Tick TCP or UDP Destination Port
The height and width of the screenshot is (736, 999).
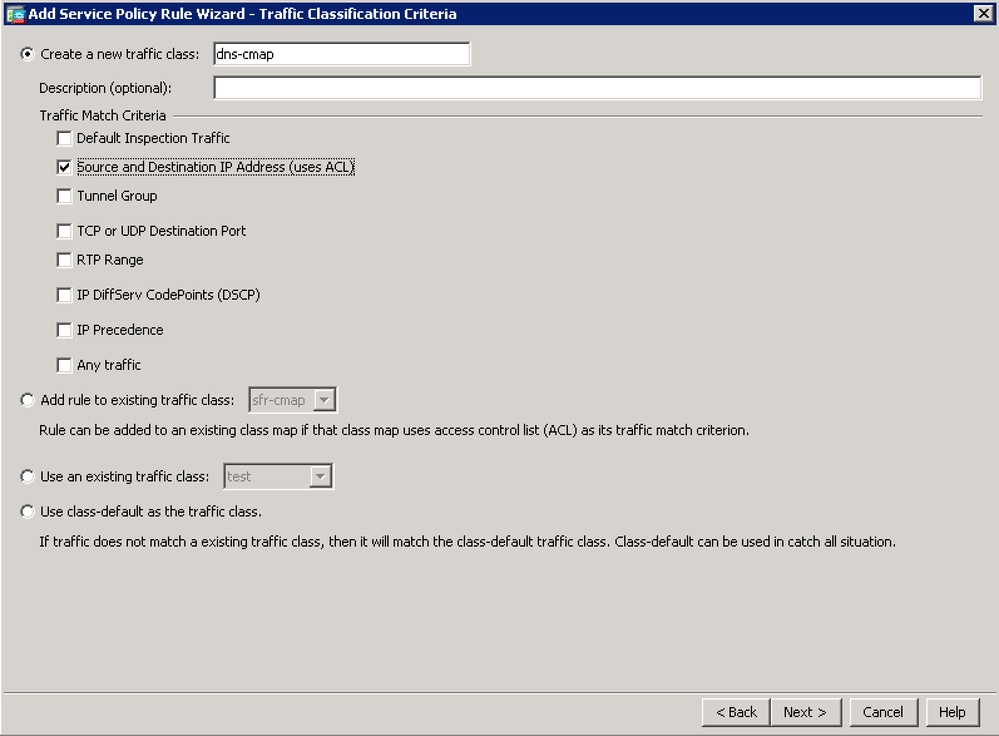pos(64,231)
